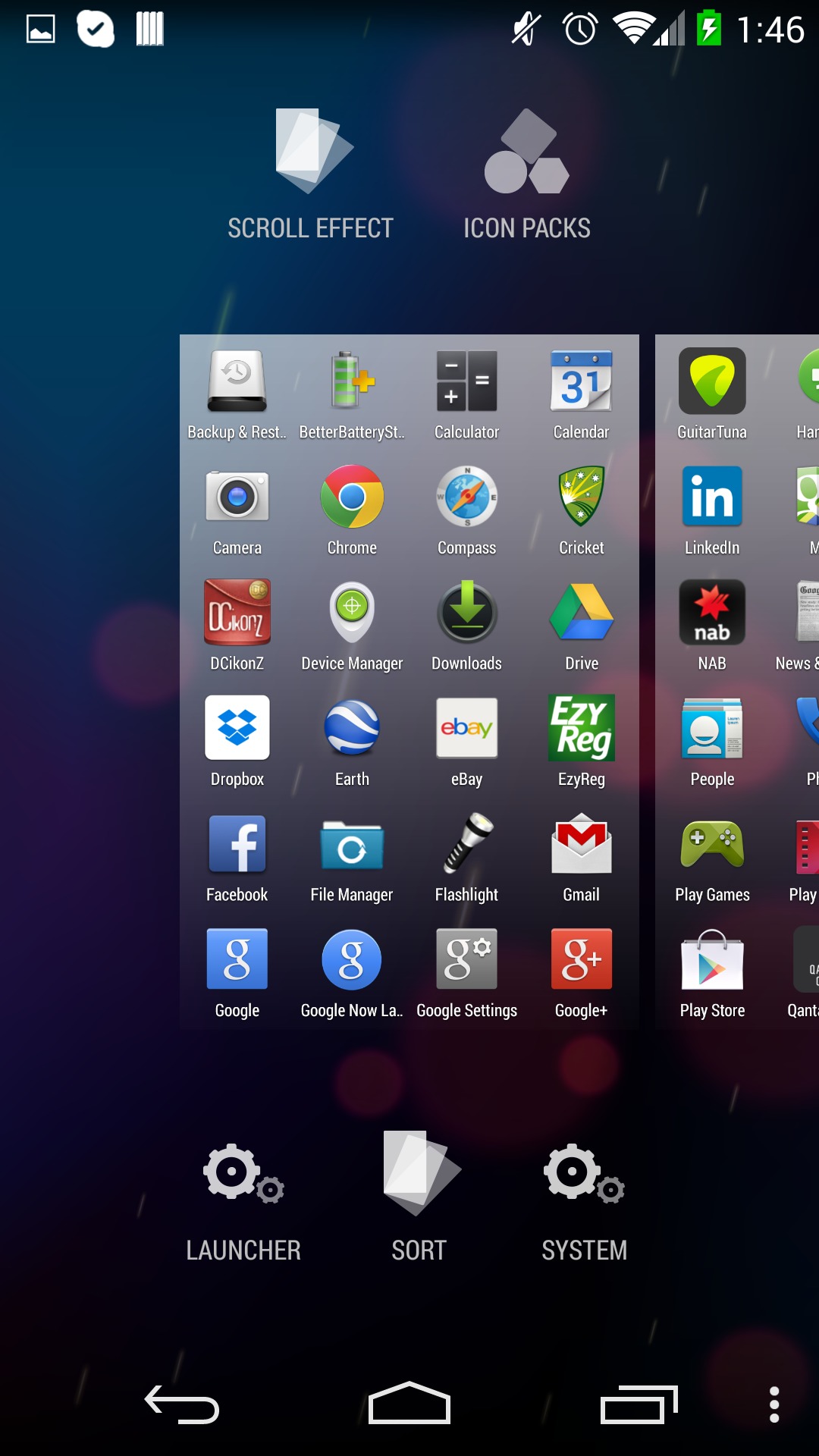
Task: Launch BetterBatteryStats app
Action: click(x=352, y=394)
